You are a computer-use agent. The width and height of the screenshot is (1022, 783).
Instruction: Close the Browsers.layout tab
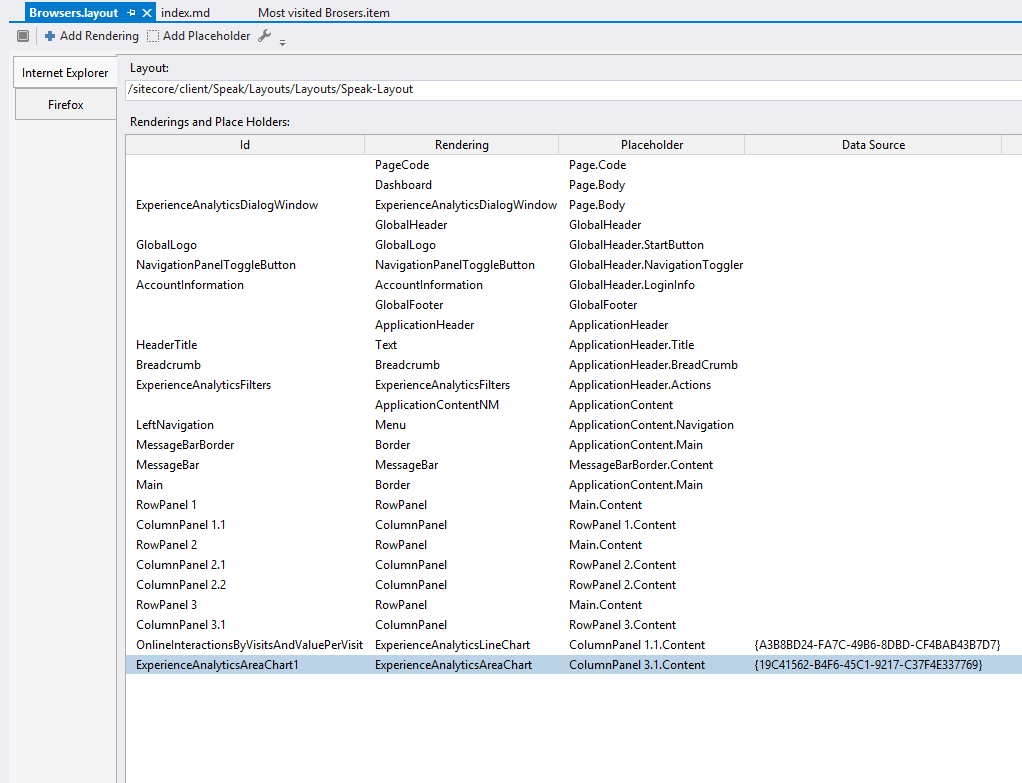147,13
